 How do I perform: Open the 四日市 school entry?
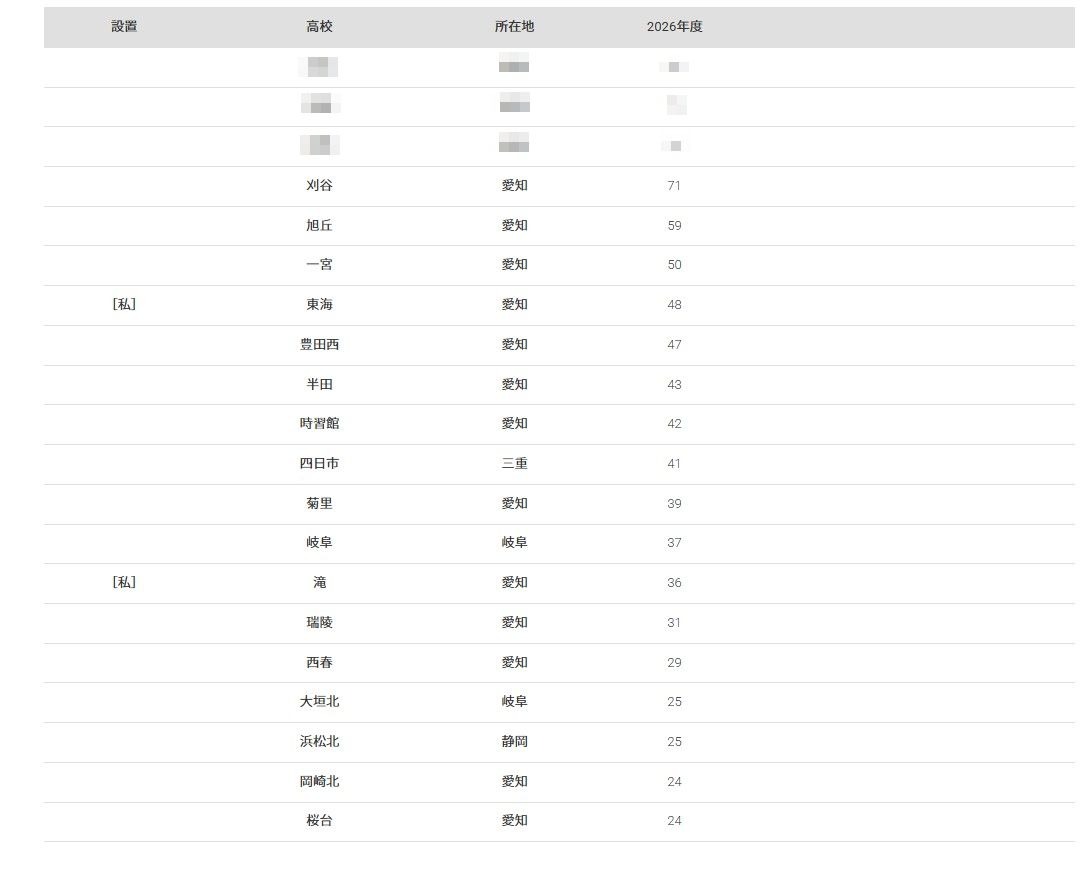coord(319,464)
